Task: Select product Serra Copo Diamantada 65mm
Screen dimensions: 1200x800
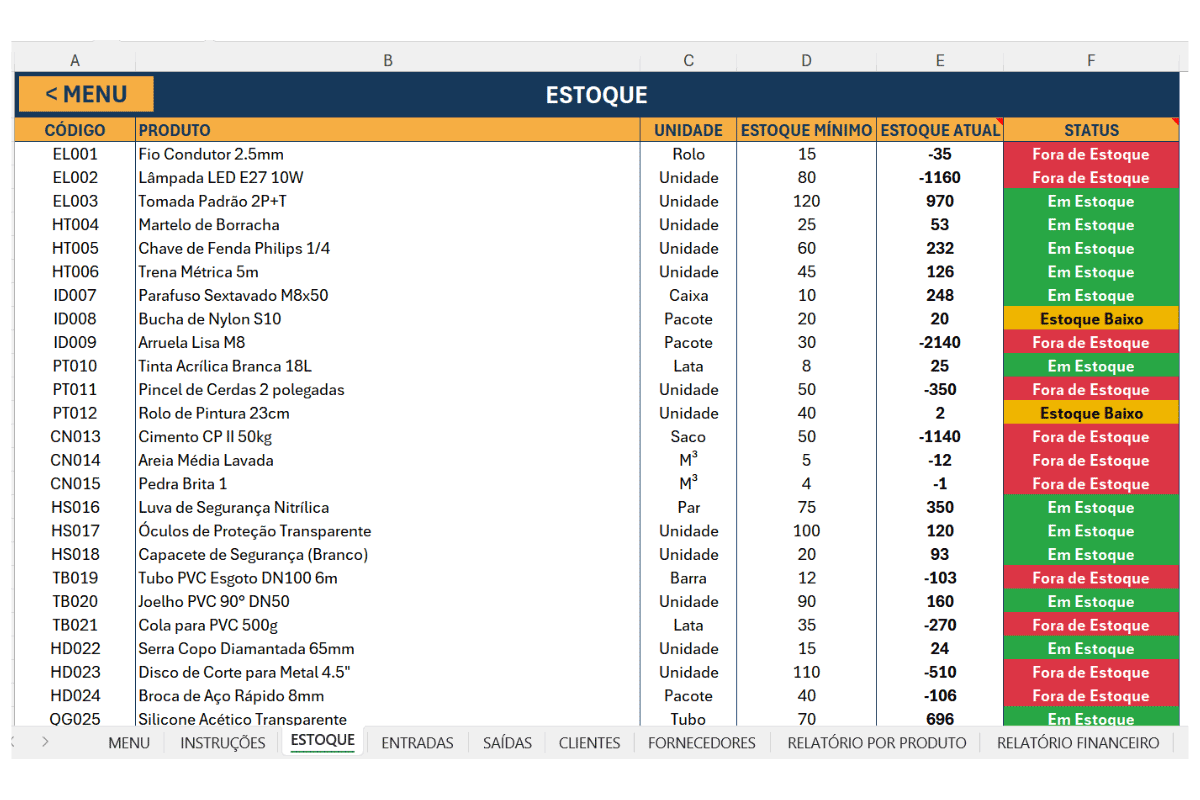Action: click(x=246, y=649)
